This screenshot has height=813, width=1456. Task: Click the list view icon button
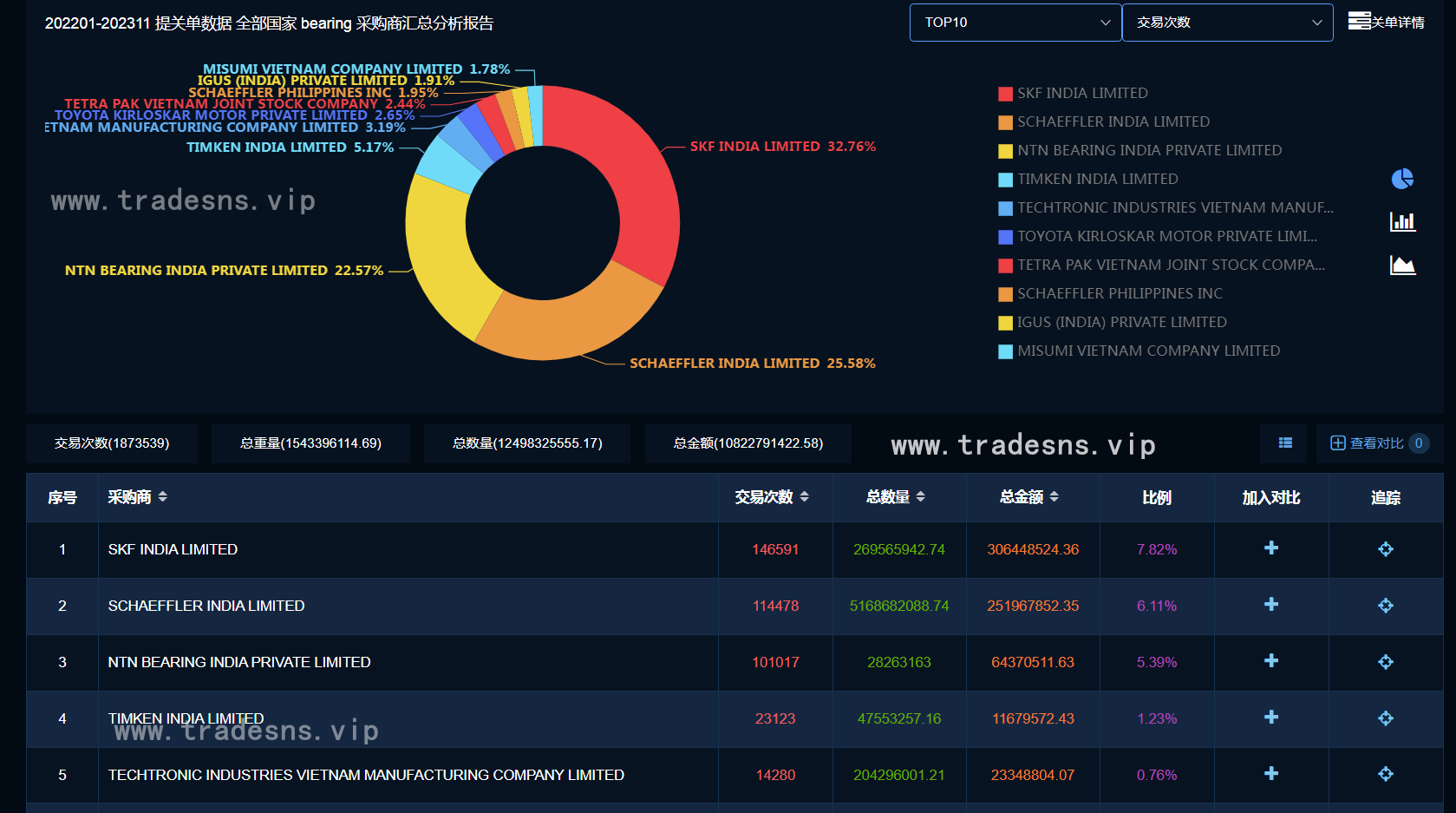tap(1285, 443)
